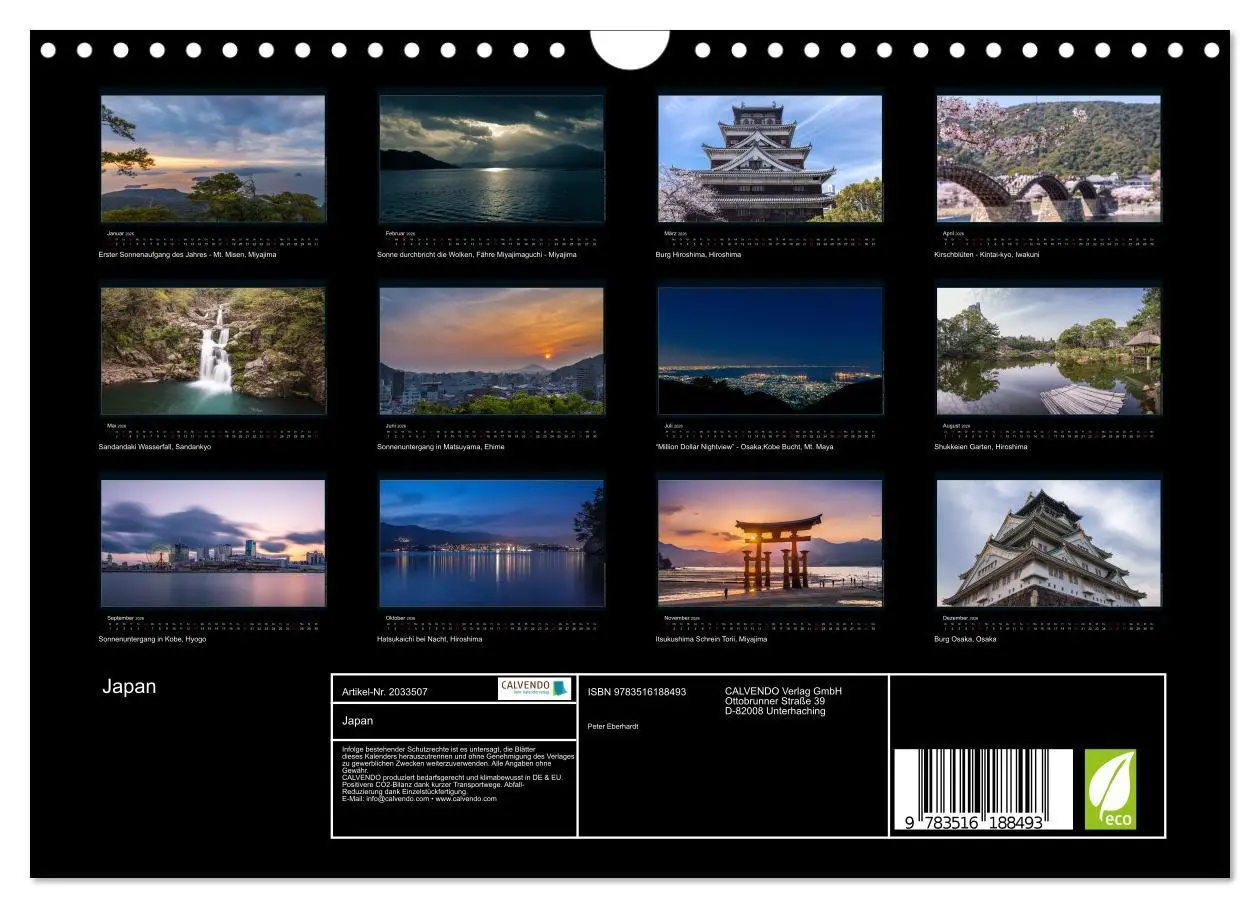Click the 'E-Mail: info@calvendo.com' line
This screenshot has width=1260, height=908.
pos(419,799)
